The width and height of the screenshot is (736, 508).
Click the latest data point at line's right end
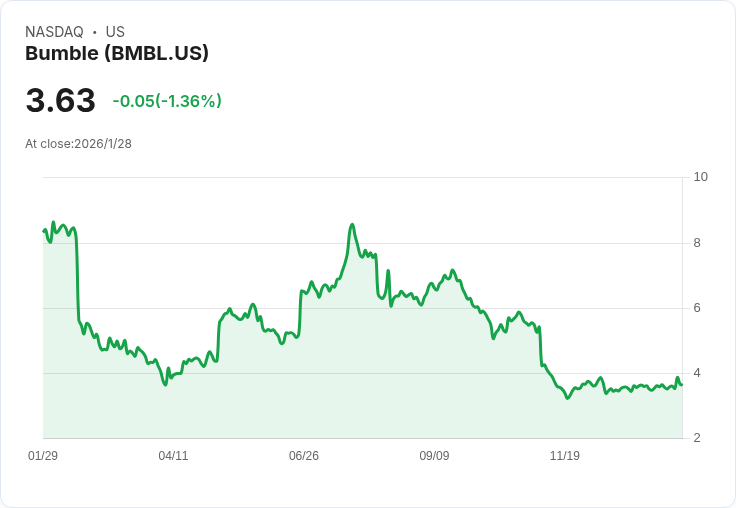tap(681, 385)
